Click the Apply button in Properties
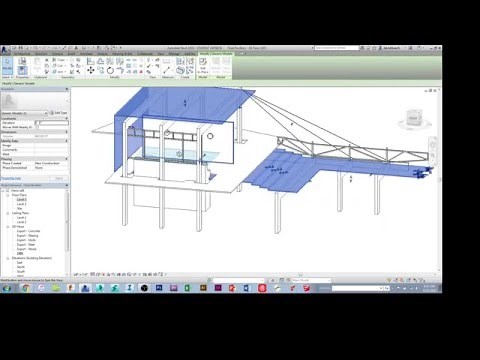 [x=59, y=178]
